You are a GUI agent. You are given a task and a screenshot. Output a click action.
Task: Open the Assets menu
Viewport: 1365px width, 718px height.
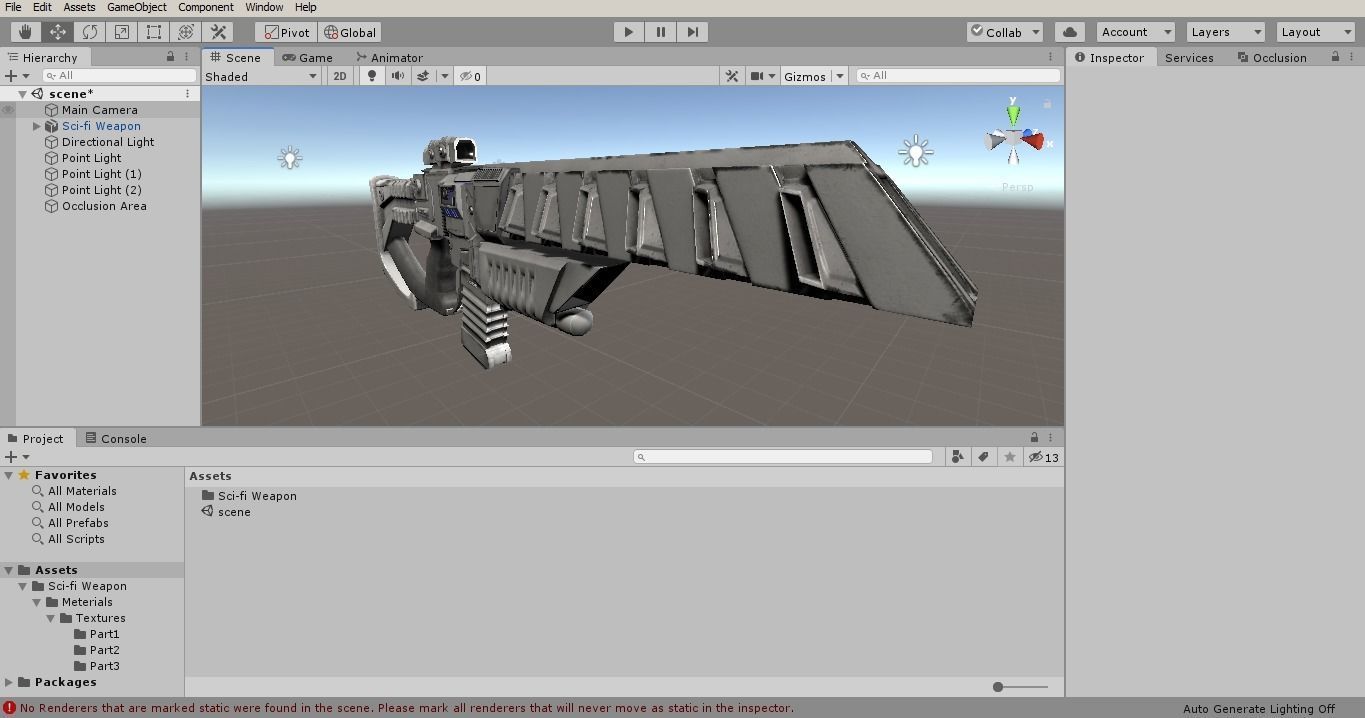79,7
